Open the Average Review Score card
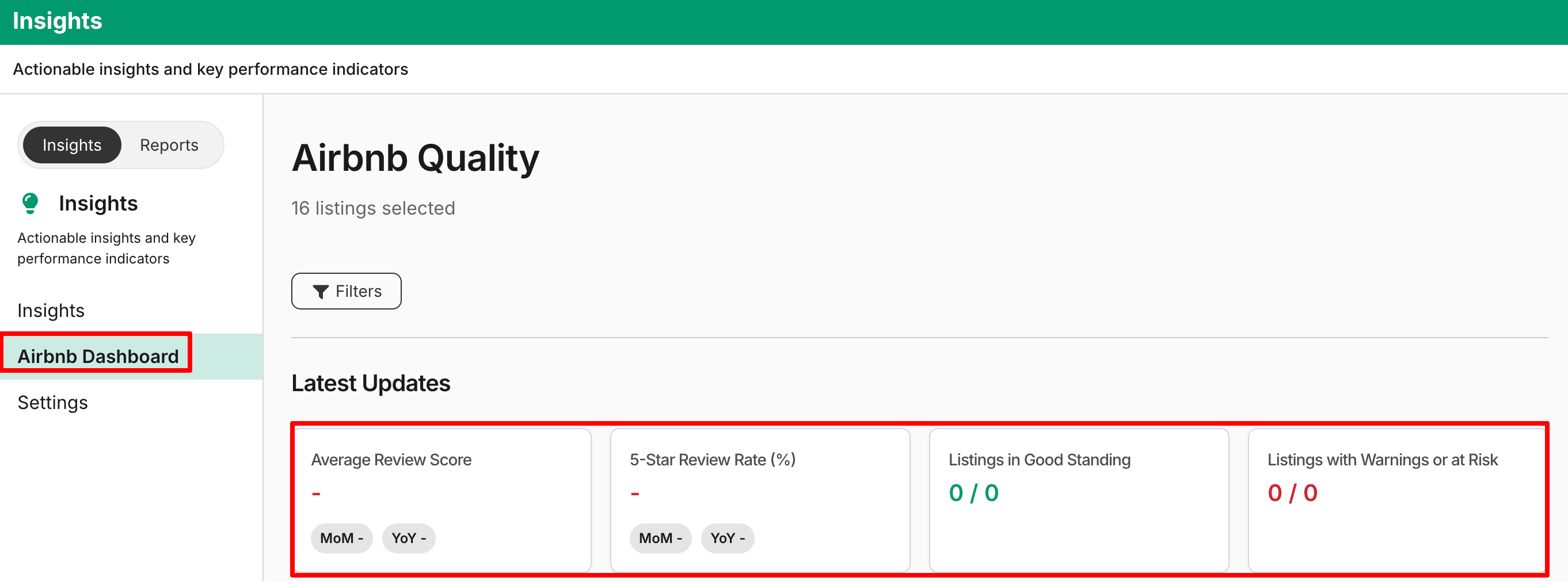1568x581 pixels. (x=442, y=500)
